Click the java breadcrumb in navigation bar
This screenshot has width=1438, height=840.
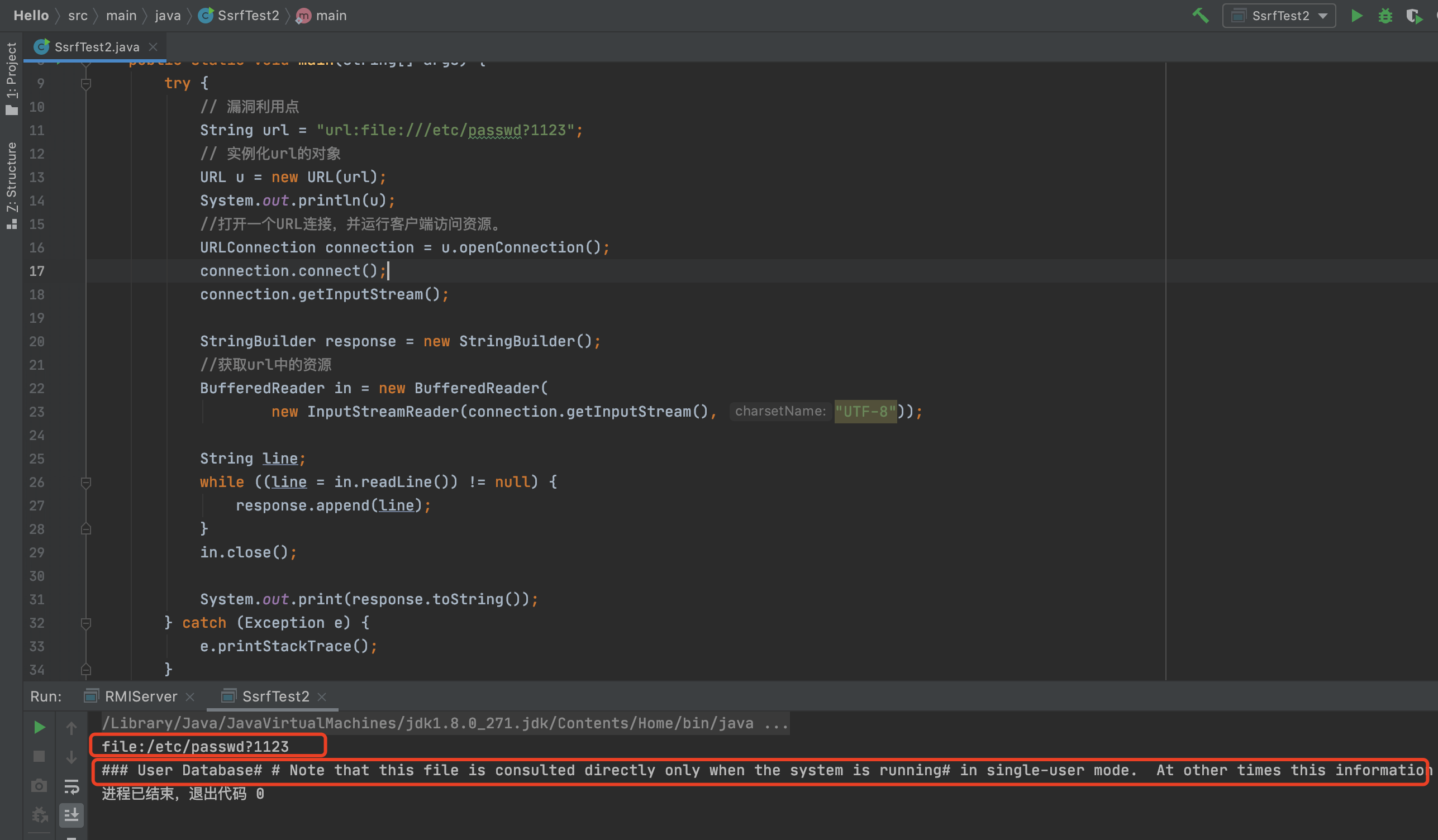coord(168,16)
